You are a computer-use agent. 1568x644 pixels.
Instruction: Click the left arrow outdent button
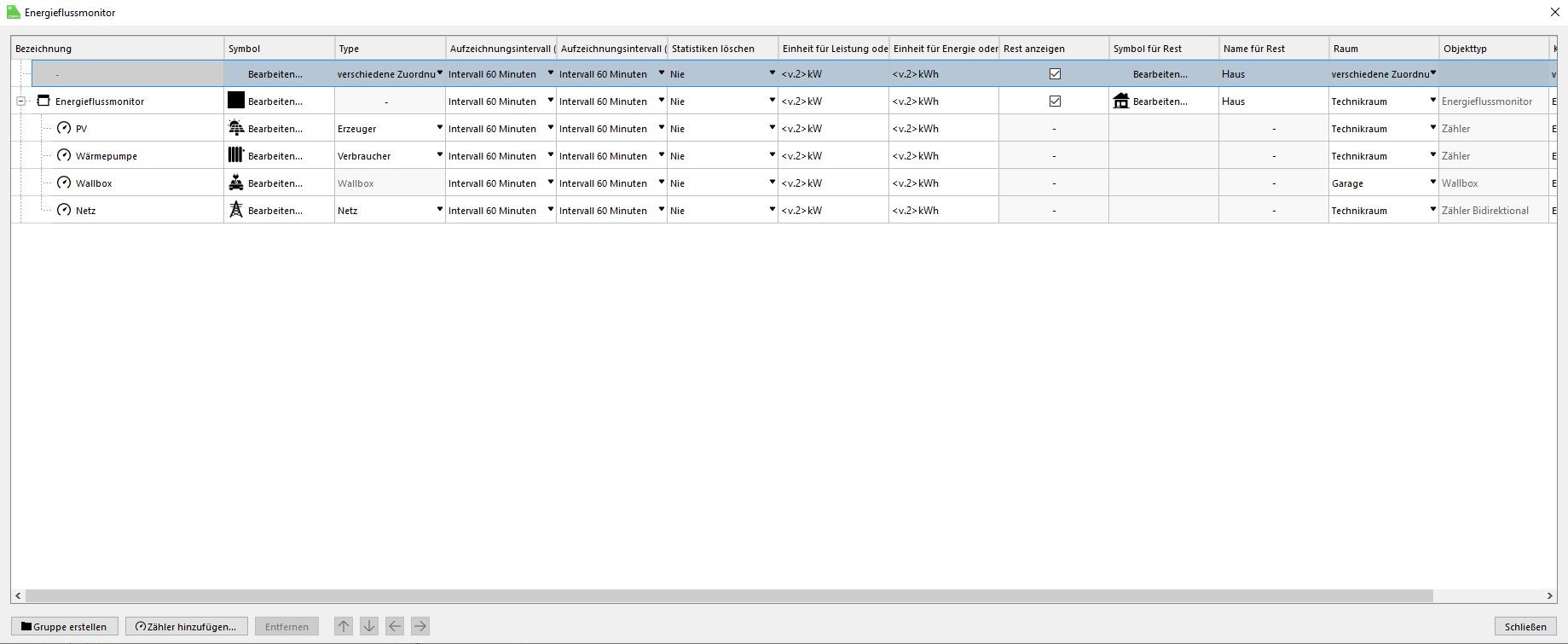coord(395,627)
